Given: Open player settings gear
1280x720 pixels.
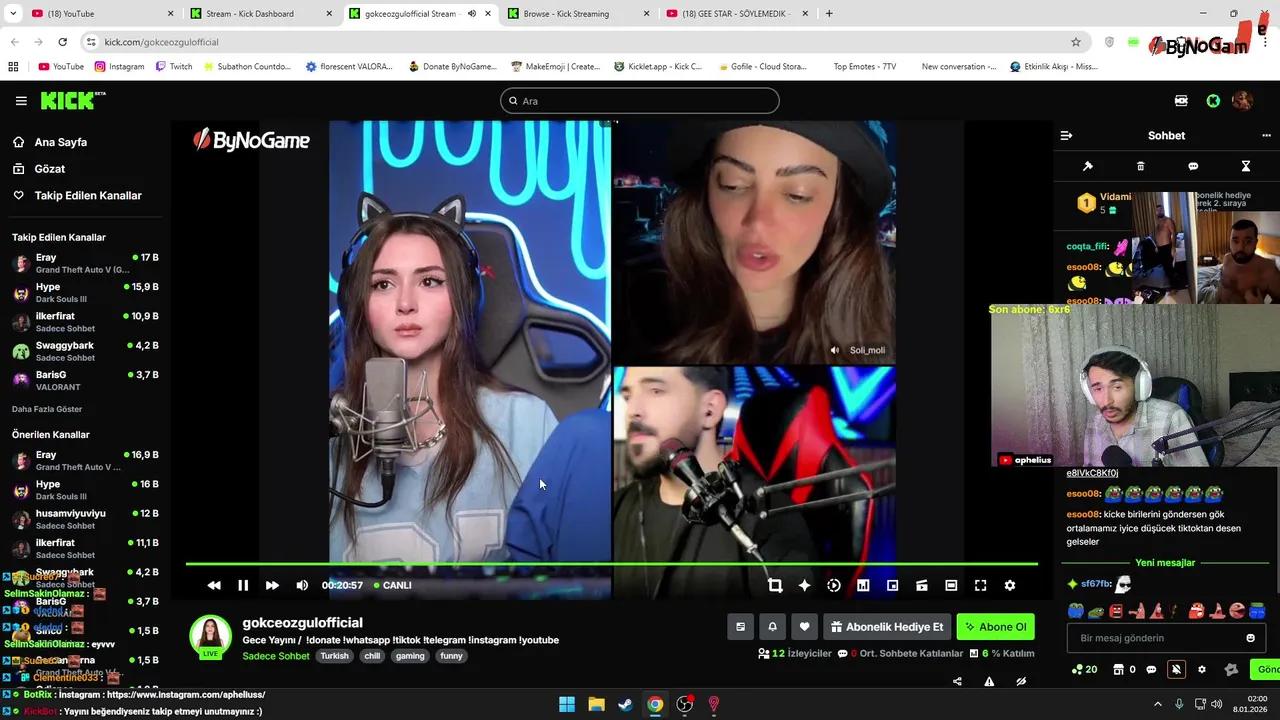Looking at the screenshot, I should pyautogui.click(x=1010, y=585).
